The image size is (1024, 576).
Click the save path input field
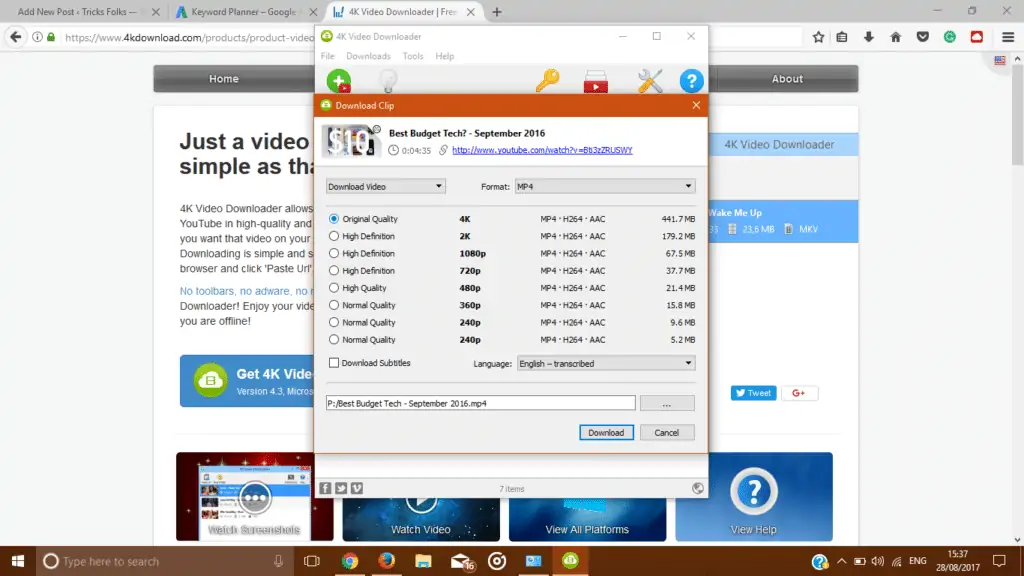point(481,404)
